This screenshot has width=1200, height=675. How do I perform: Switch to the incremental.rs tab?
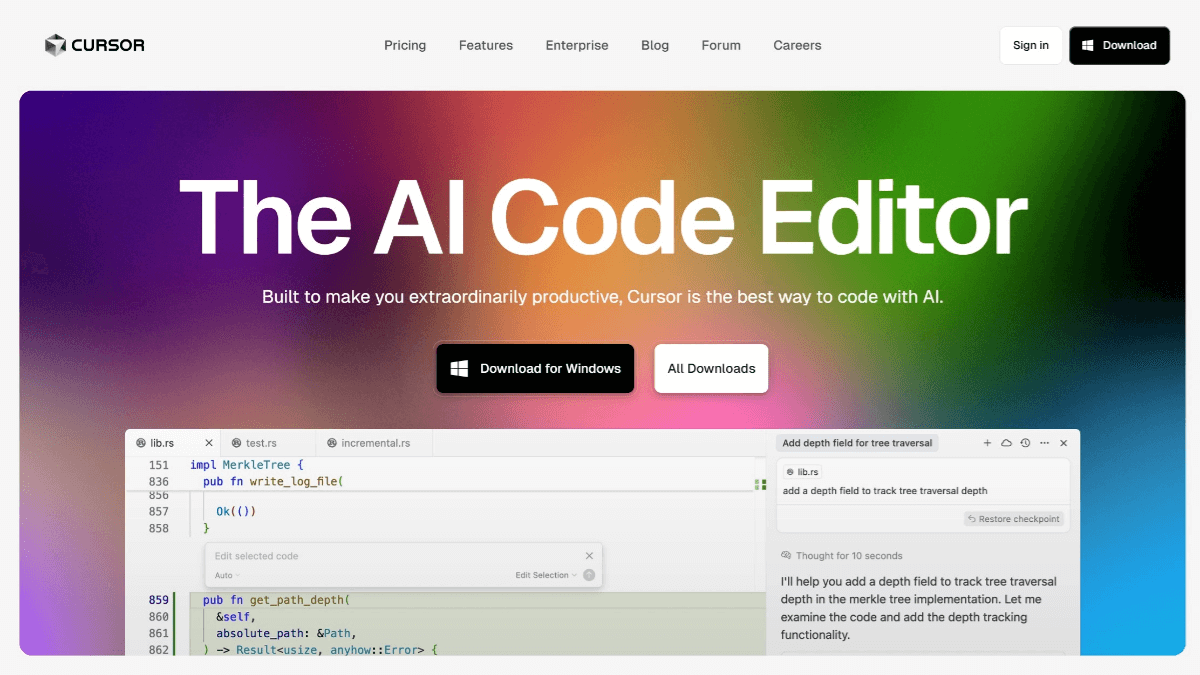point(374,443)
